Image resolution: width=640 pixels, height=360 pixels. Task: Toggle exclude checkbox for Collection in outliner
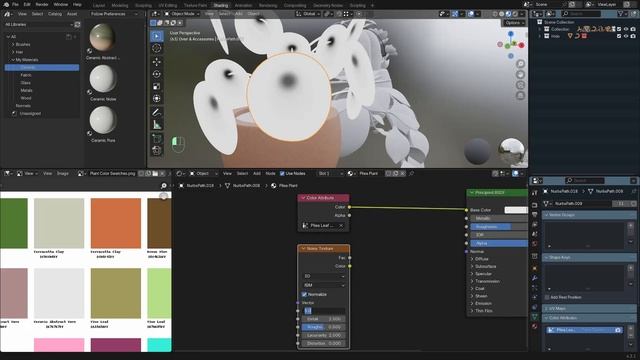(x=619, y=29)
